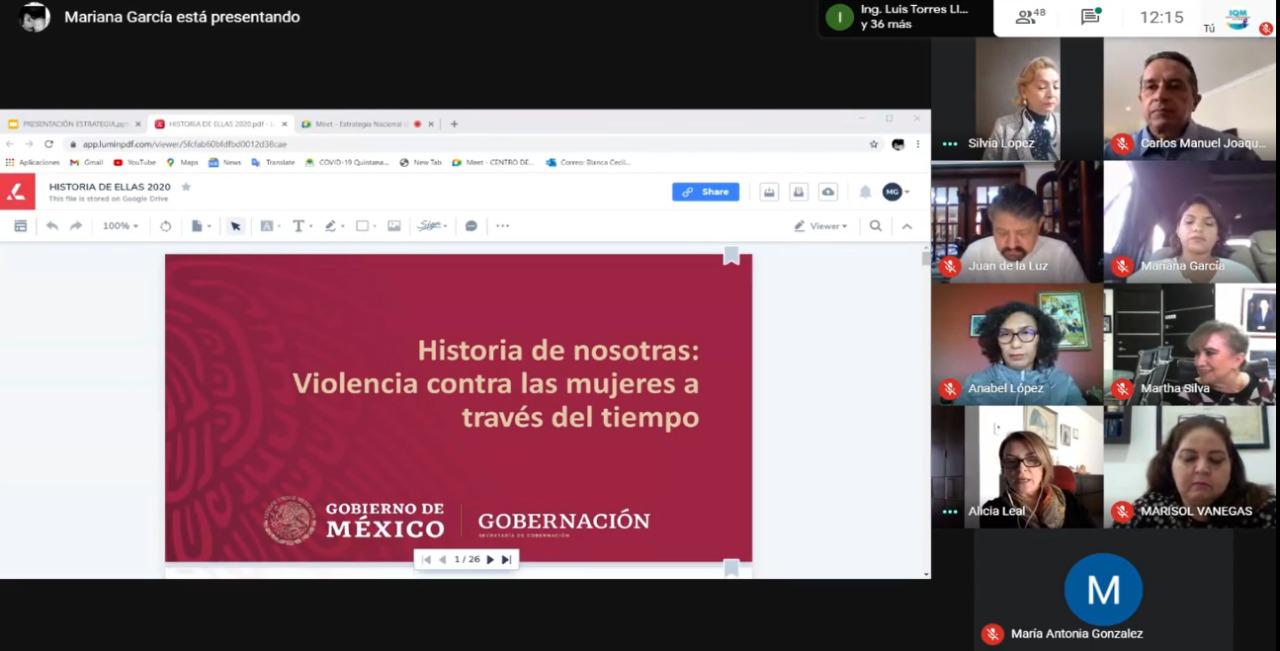
Task: Open the Meet participants list icon
Action: 1030,17
